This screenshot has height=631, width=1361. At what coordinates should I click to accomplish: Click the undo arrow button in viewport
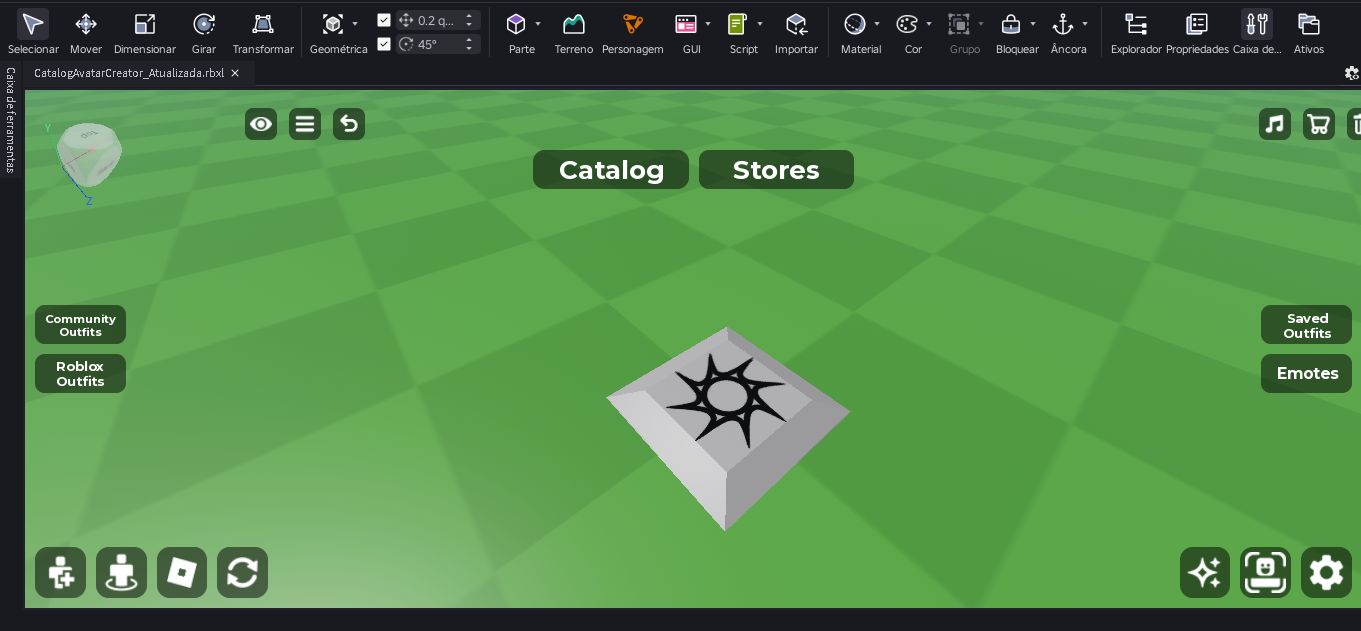349,124
